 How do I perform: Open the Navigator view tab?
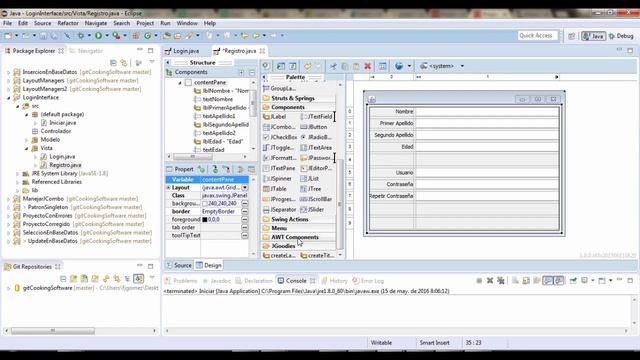tap(86, 51)
